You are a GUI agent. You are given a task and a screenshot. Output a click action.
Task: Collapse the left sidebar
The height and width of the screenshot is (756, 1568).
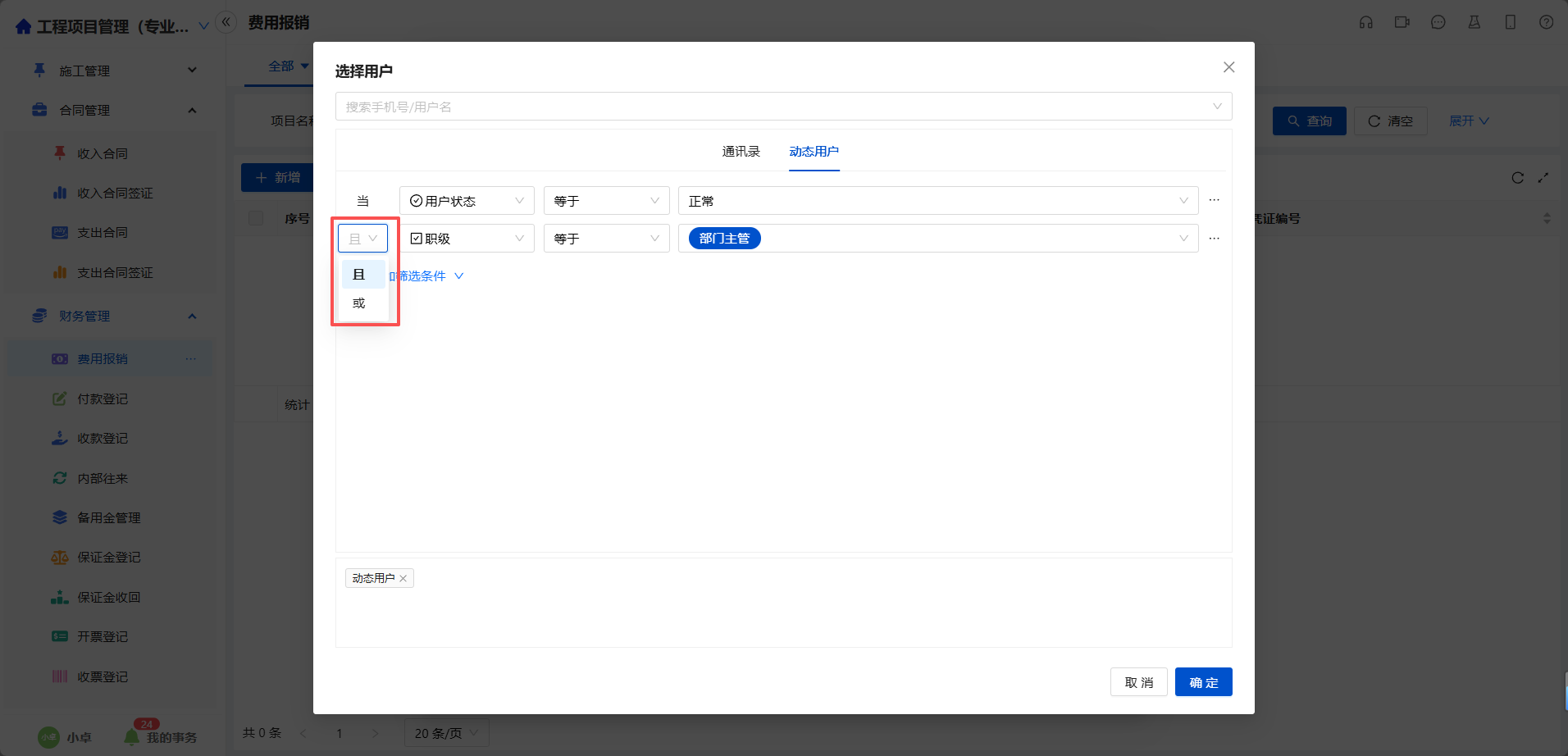tap(226, 23)
